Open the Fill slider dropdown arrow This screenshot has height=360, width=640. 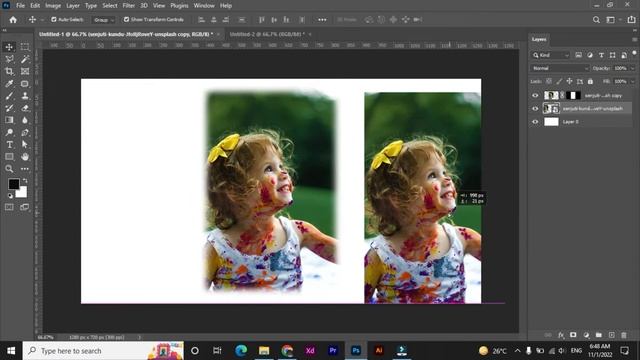pyautogui.click(x=633, y=81)
